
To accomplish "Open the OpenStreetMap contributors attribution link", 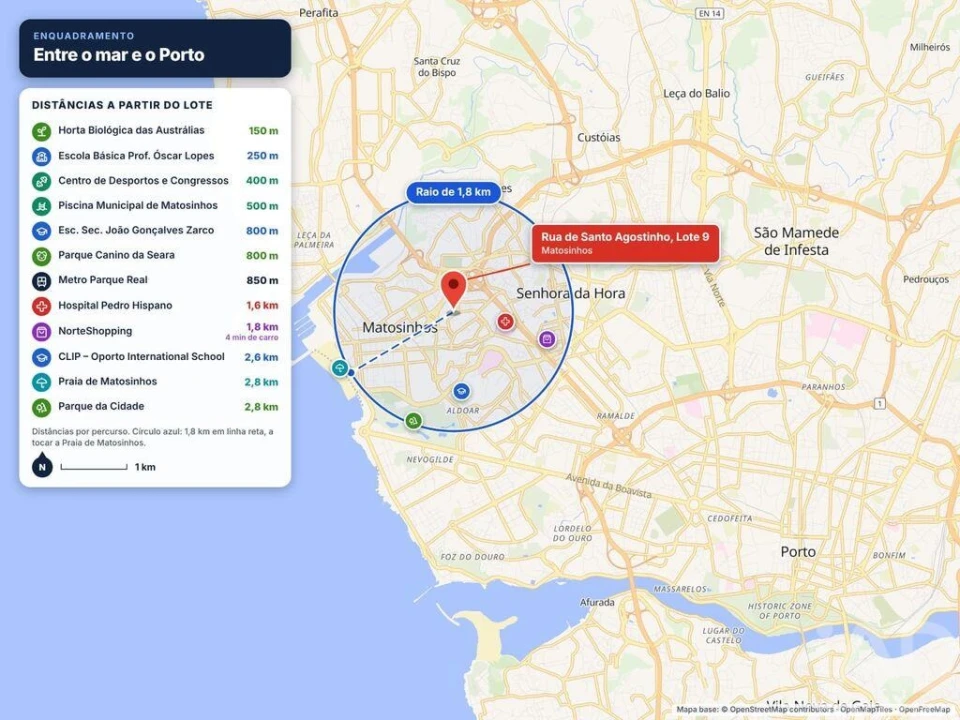I will point(781,710).
